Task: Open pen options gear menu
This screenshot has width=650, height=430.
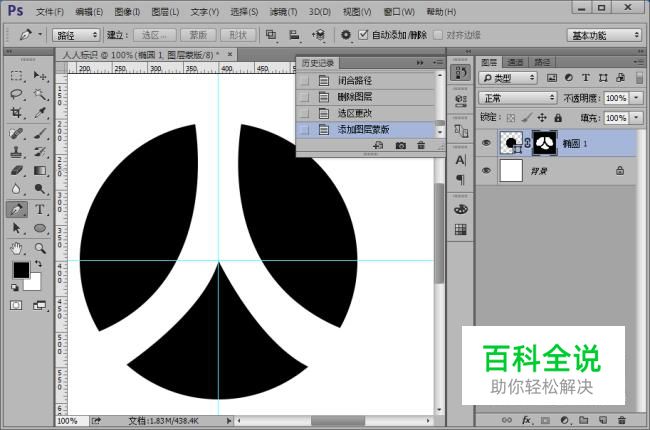Action: [346, 35]
